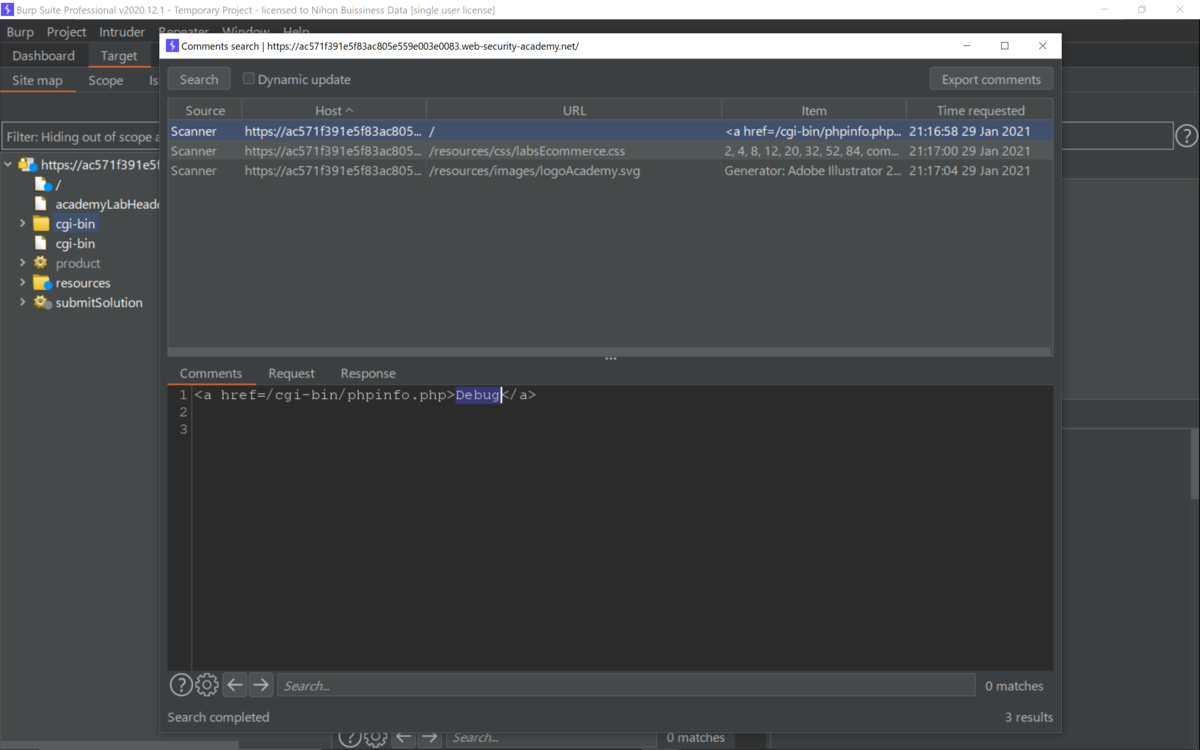Collapse the host root node in site map
Viewport: 1200px width, 750px height.
click(x=9, y=165)
